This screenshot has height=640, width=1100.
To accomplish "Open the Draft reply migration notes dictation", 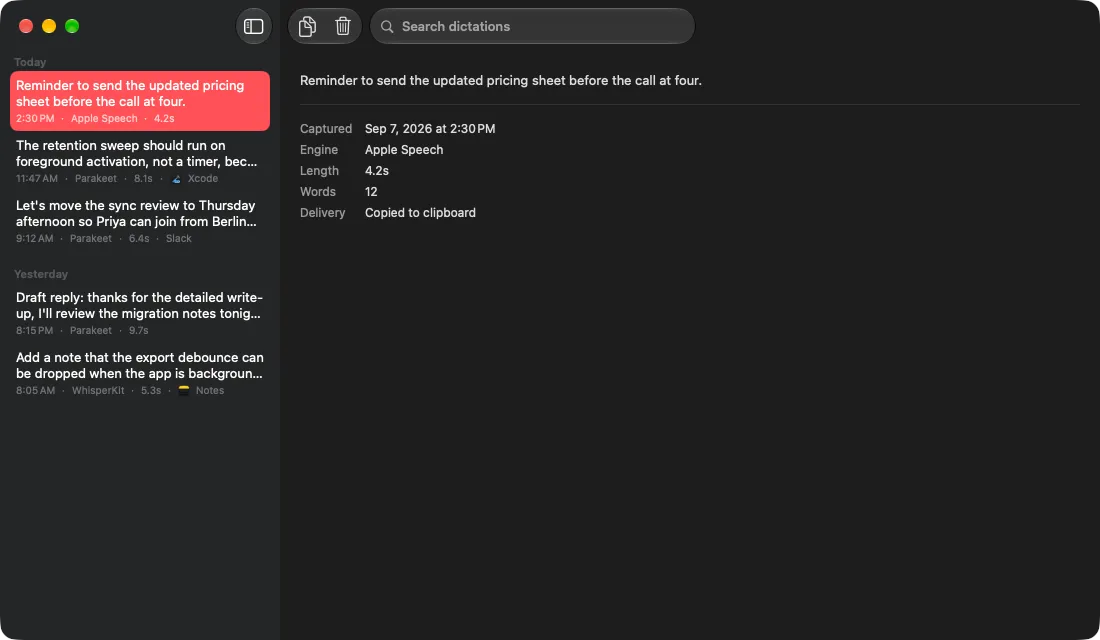I will click(x=140, y=313).
